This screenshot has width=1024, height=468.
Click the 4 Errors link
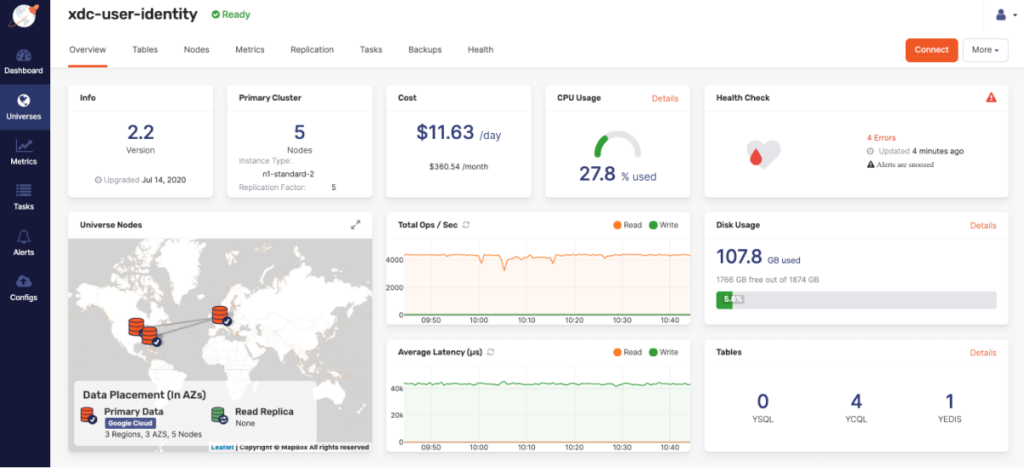point(881,138)
